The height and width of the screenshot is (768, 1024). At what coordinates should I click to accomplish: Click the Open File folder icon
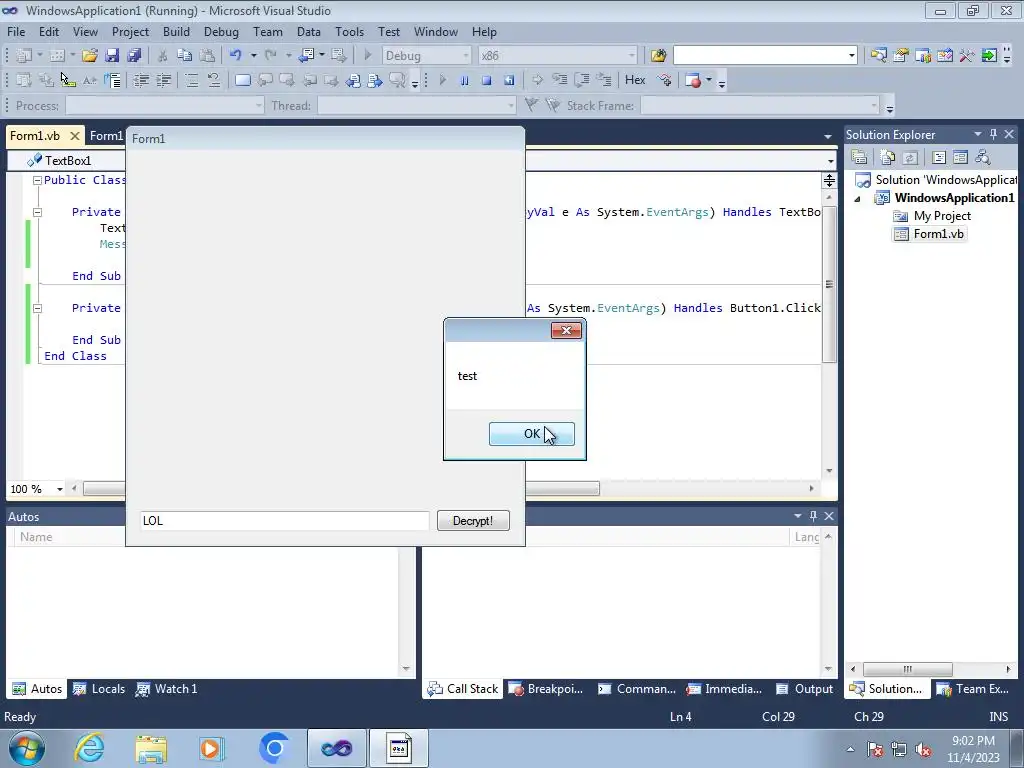[x=89, y=56]
